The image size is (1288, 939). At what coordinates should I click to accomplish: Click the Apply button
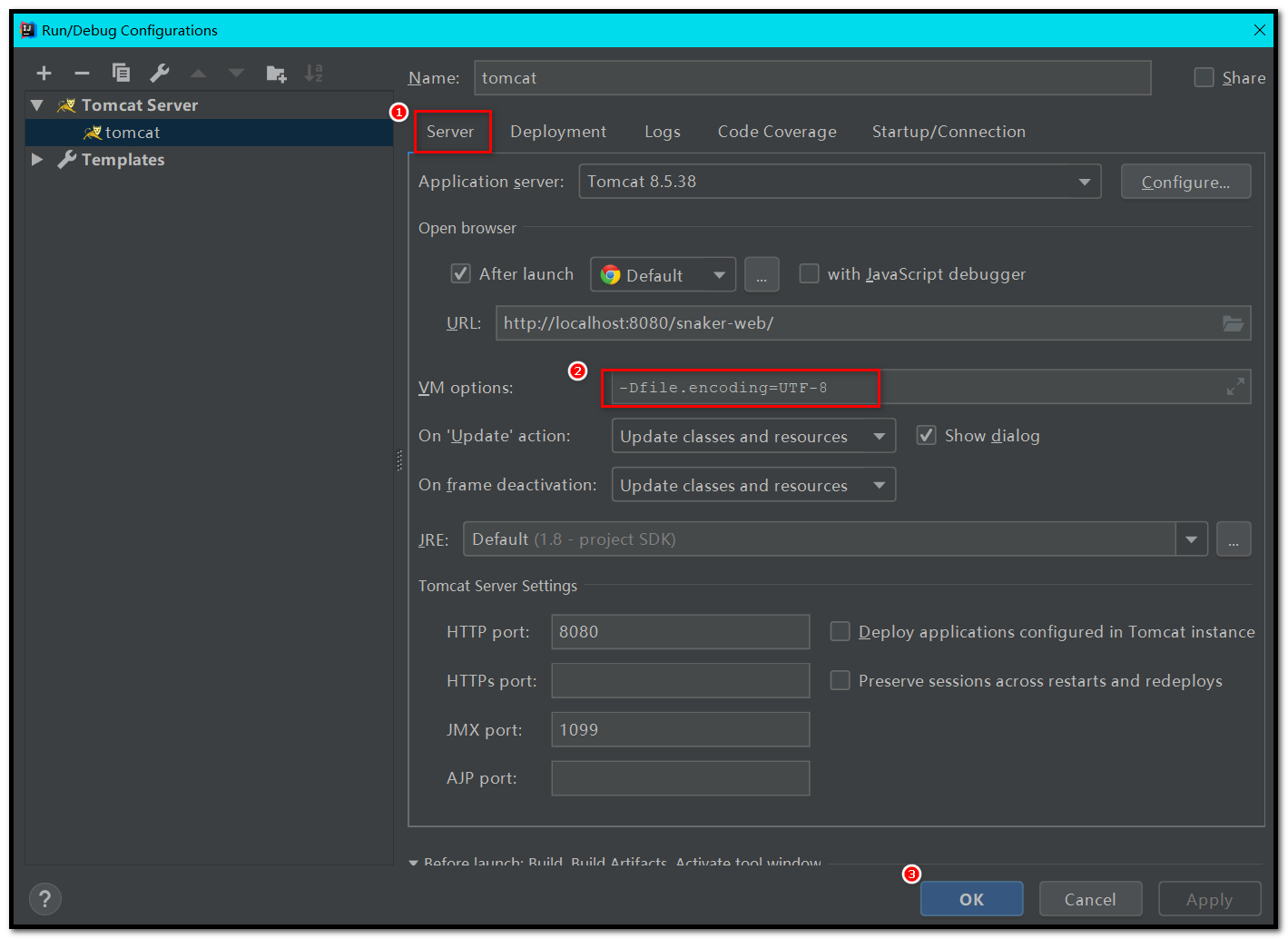point(1210,899)
